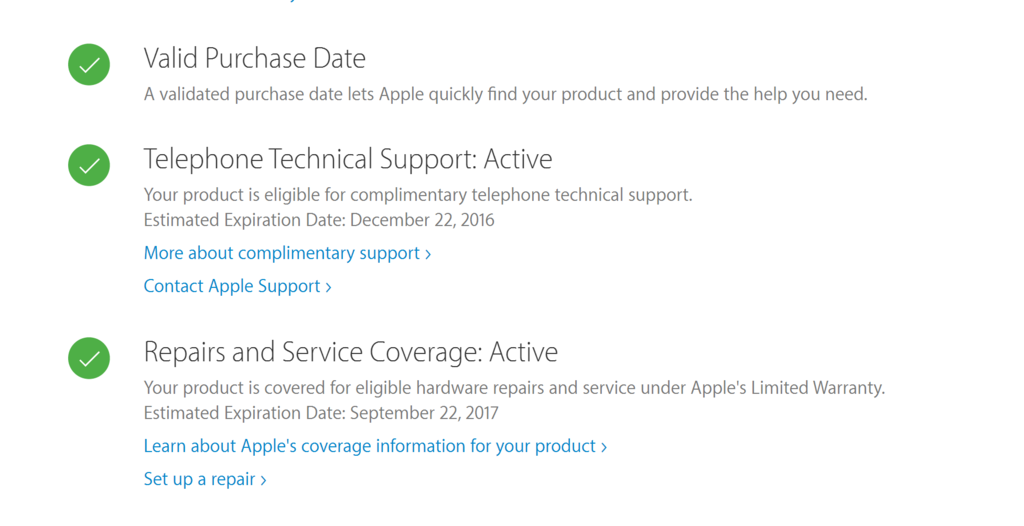Click the green checkmark beside Telephone Technical Support
This screenshot has width=1024, height=526.
tap(89, 165)
